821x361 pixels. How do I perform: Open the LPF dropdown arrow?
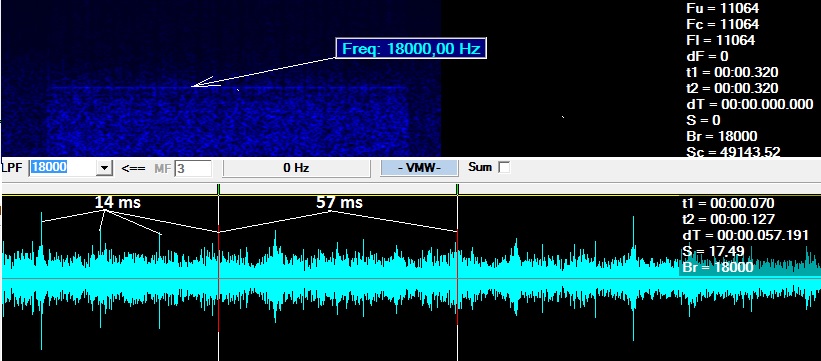coord(105,168)
